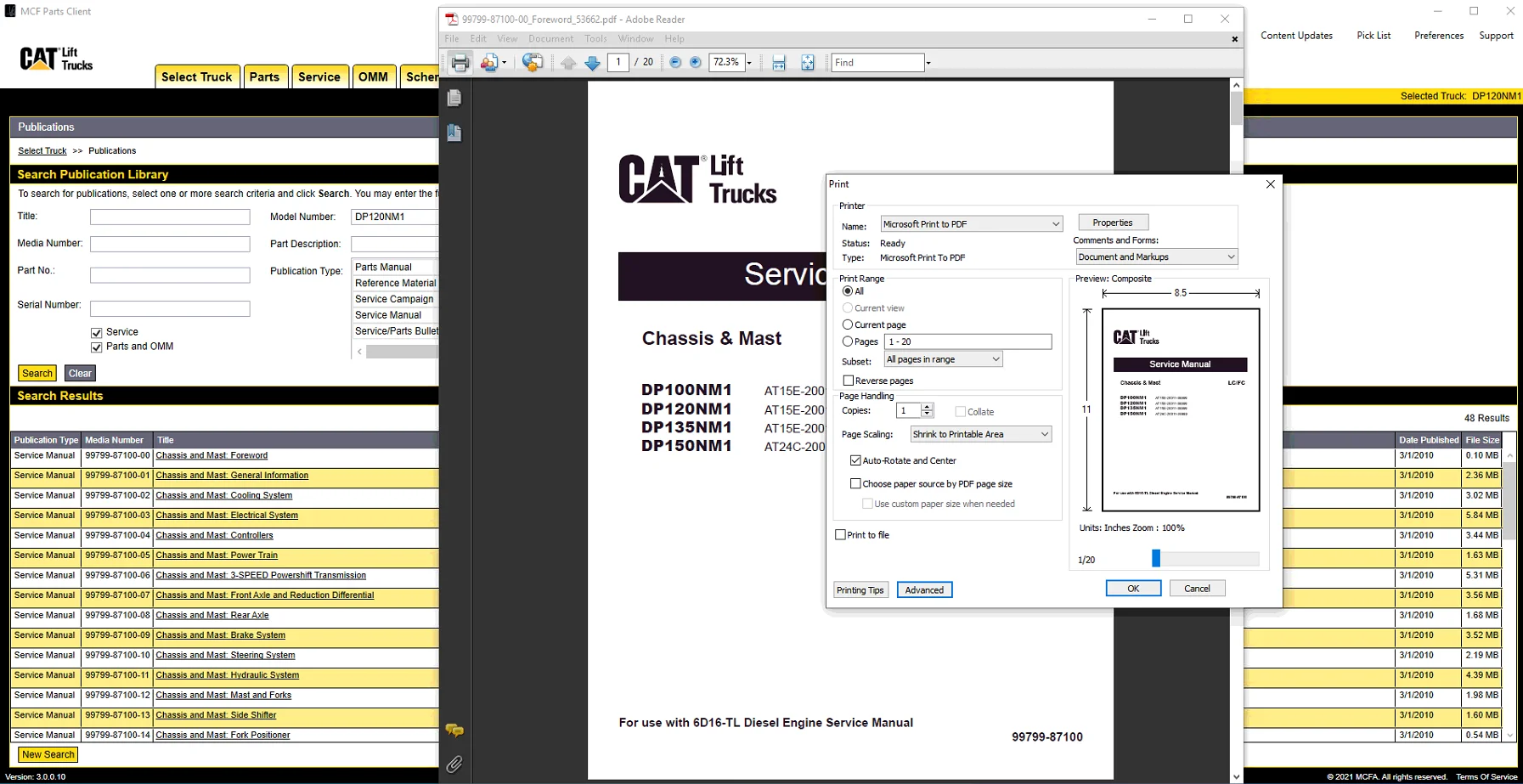
Task: Select the OMM tab
Action: 373,76
